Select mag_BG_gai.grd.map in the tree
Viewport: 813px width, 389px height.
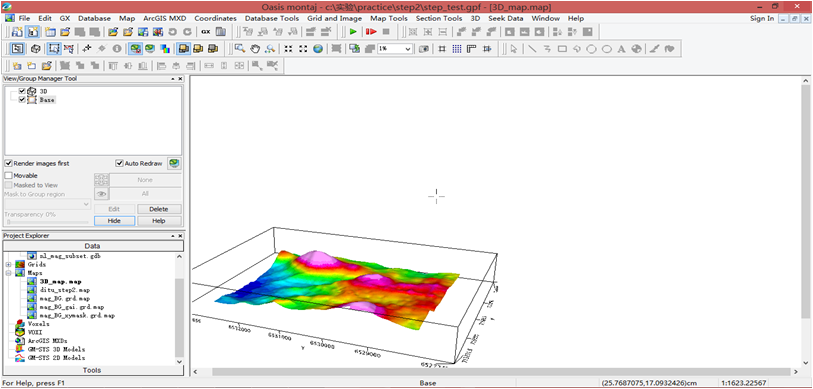click(x=72, y=307)
